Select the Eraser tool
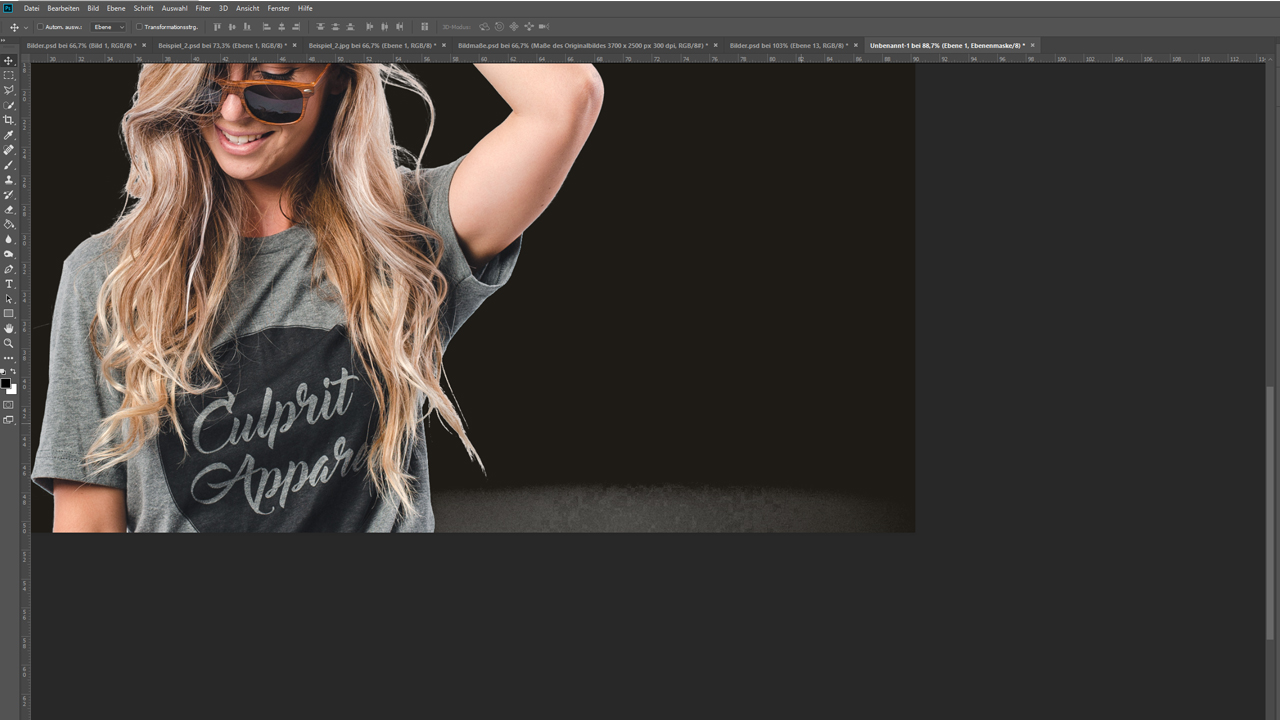 click(x=9, y=210)
